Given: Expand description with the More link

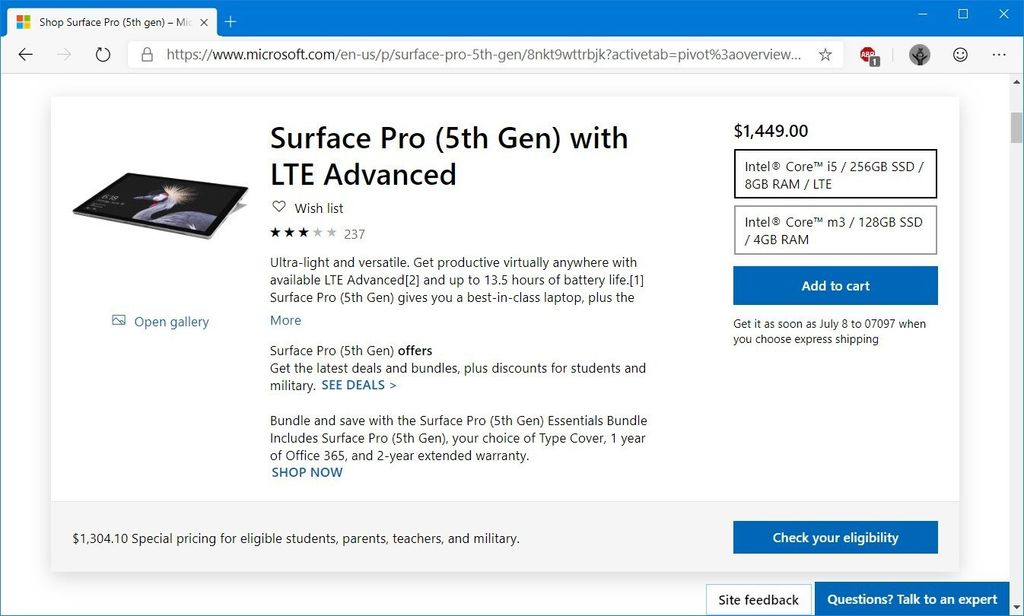Looking at the screenshot, I should point(285,320).
